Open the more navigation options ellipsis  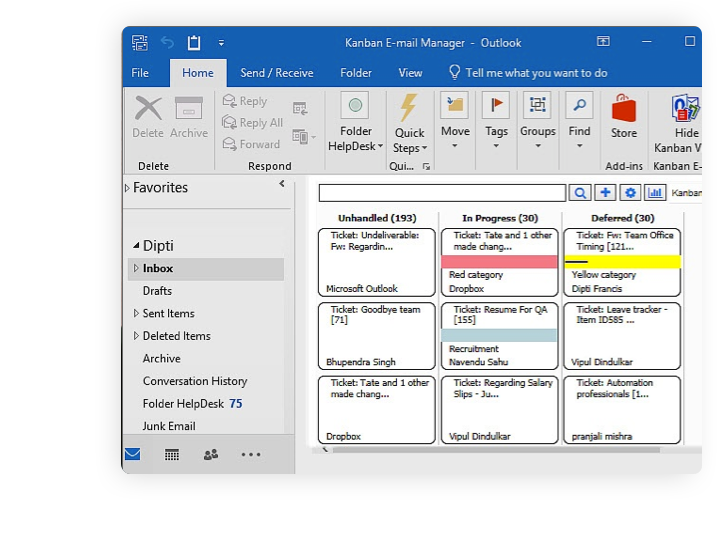(x=251, y=455)
